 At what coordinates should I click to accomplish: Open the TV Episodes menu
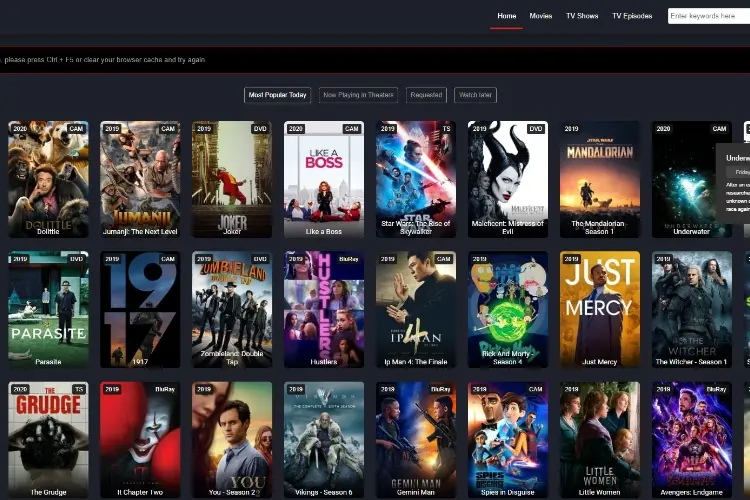pos(632,16)
